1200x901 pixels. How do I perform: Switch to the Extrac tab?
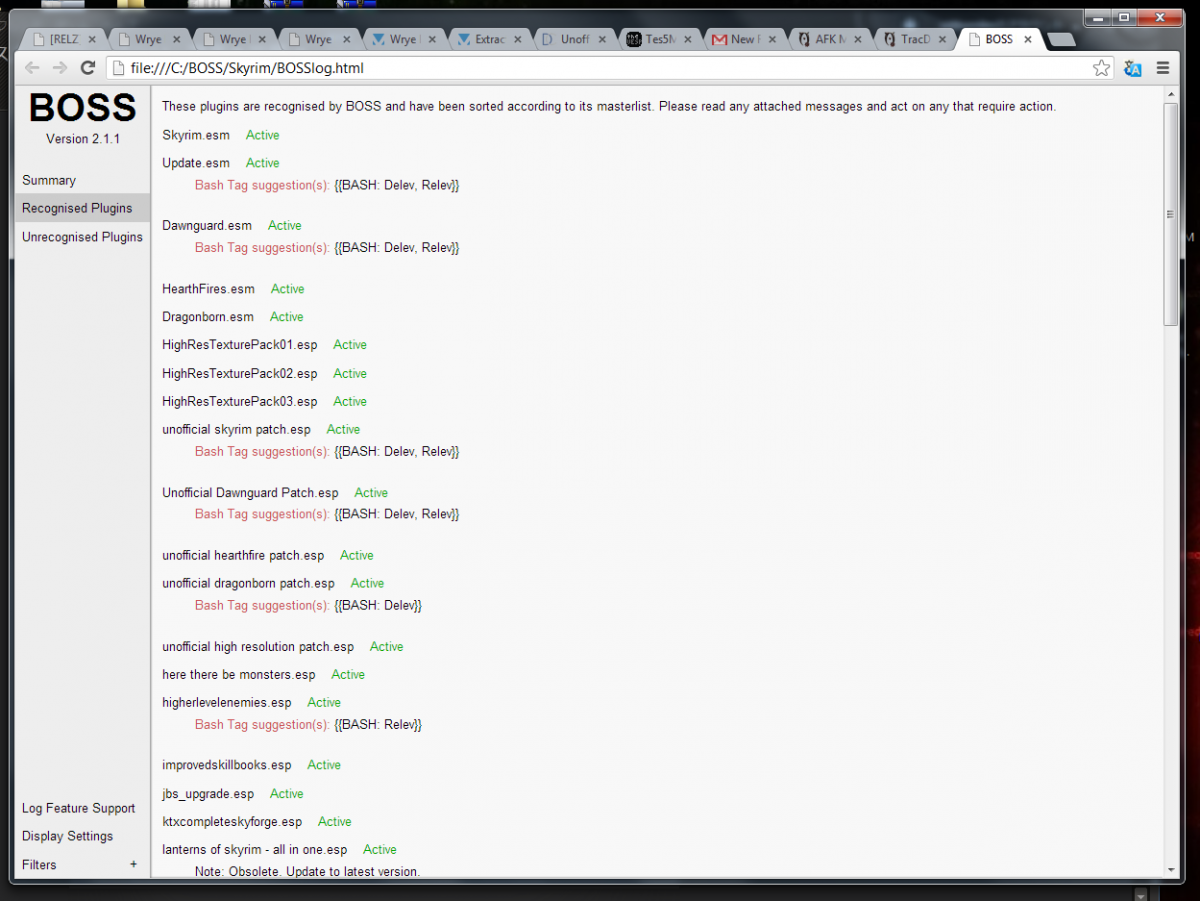click(x=491, y=40)
